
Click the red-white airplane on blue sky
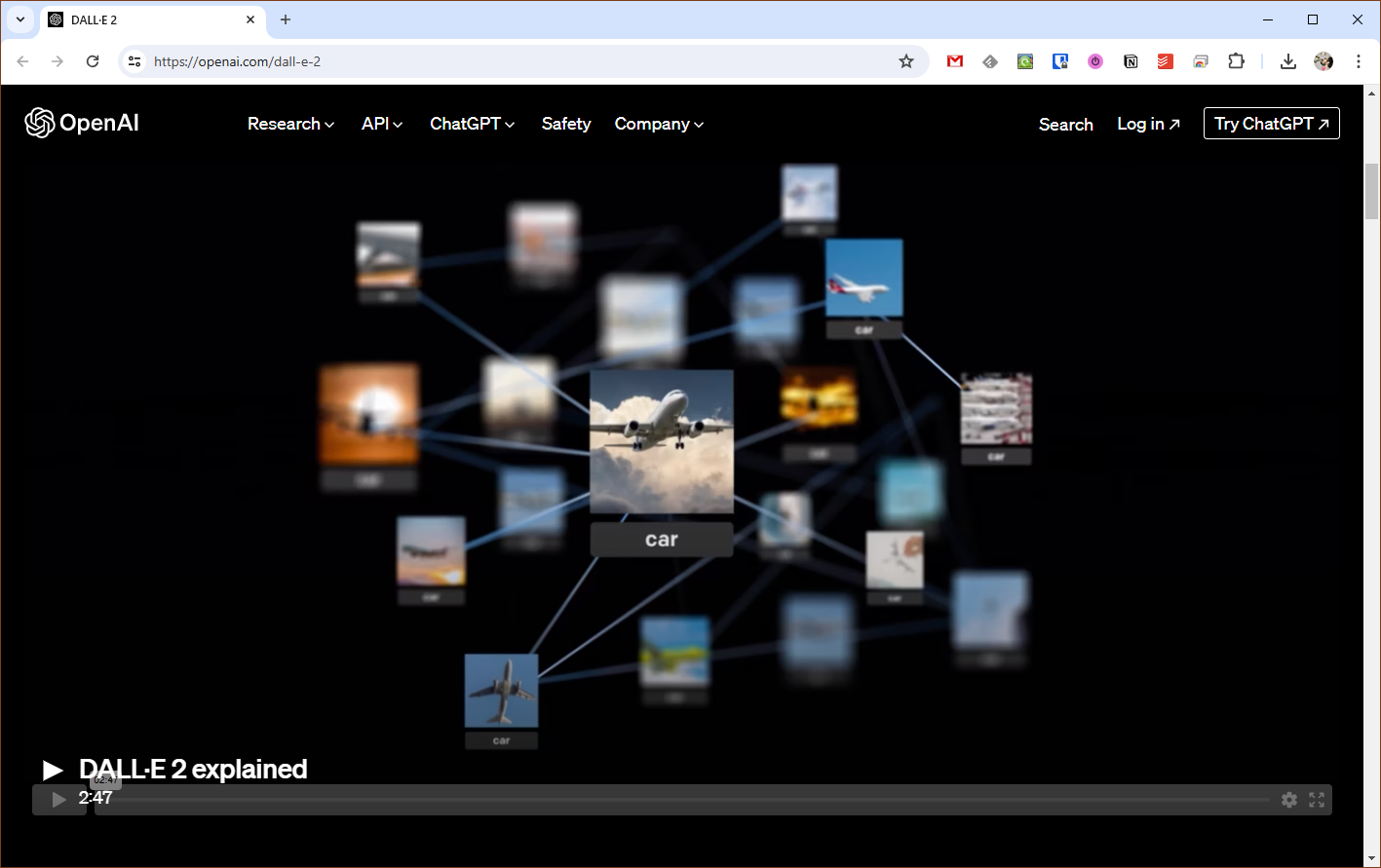(x=863, y=279)
